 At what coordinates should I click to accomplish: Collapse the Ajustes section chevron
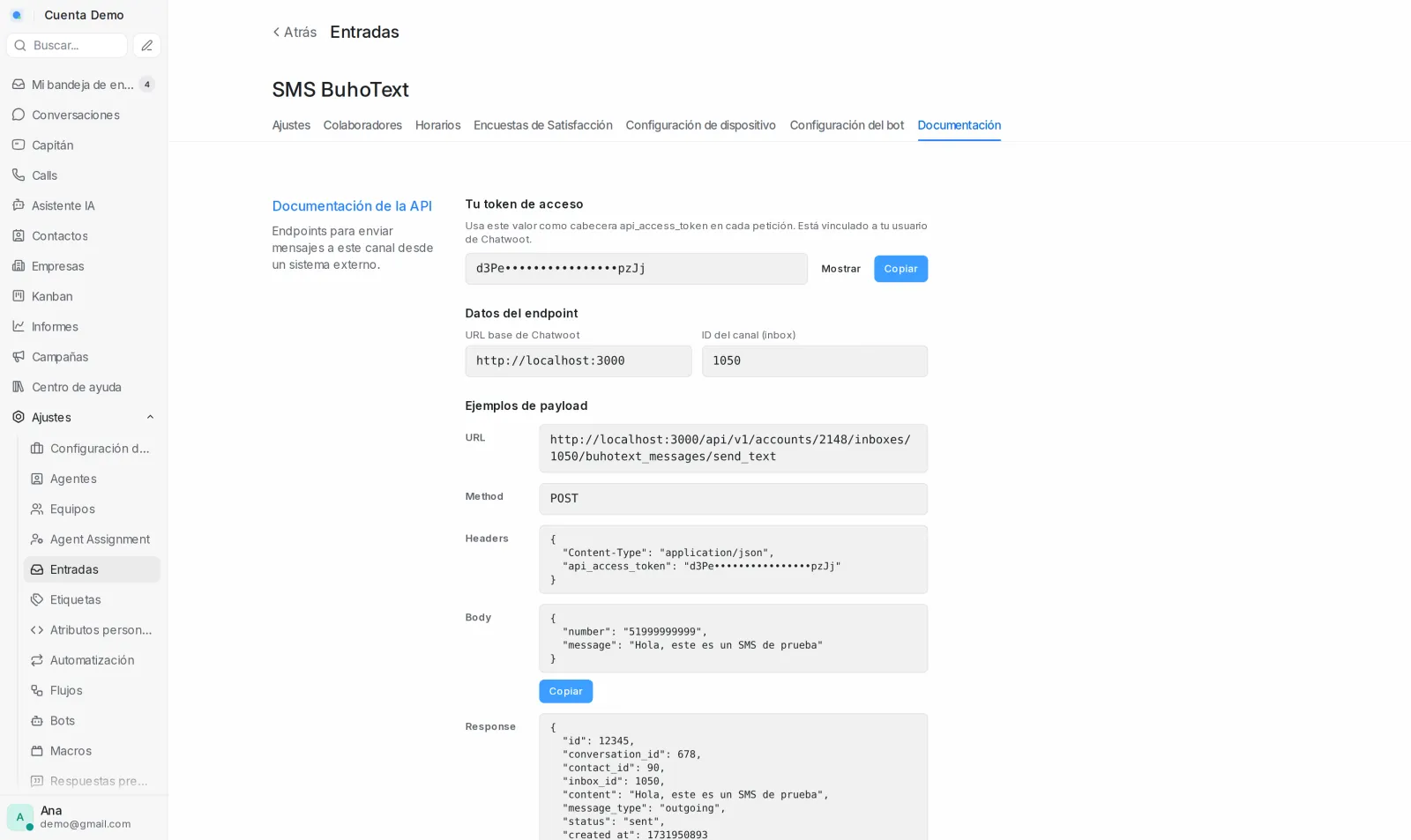(x=150, y=417)
